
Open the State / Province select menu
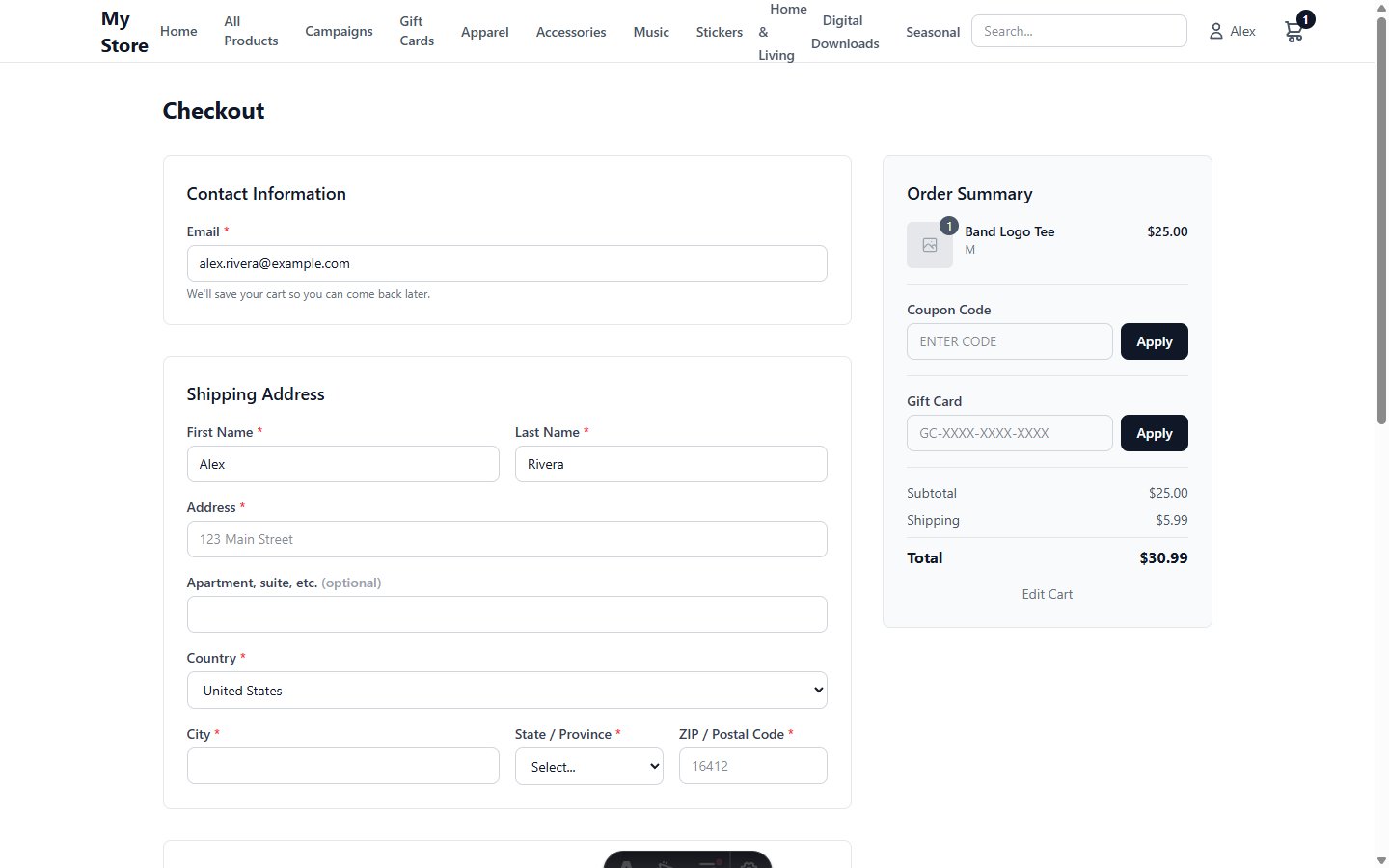pos(588,767)
